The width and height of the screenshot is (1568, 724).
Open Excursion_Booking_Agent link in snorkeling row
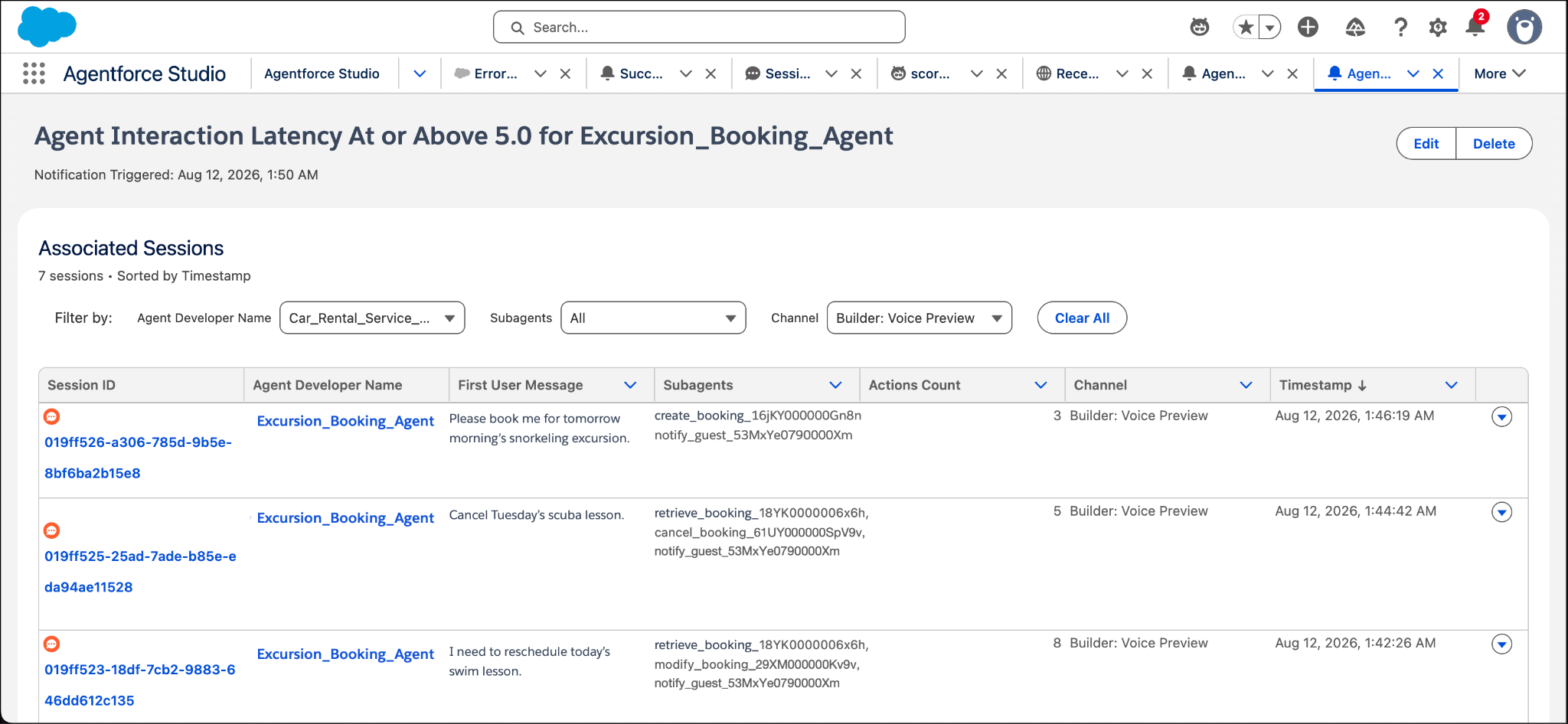pyautogui.click(x=345, y=421)
